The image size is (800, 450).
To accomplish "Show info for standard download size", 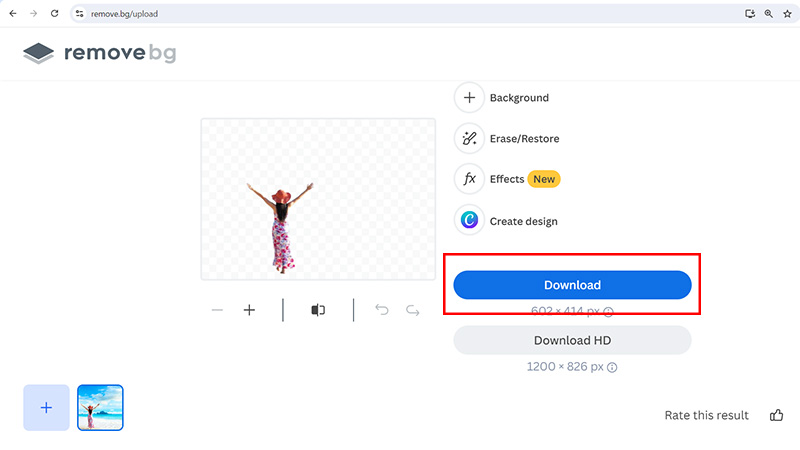I will click(x=608, y=312).
